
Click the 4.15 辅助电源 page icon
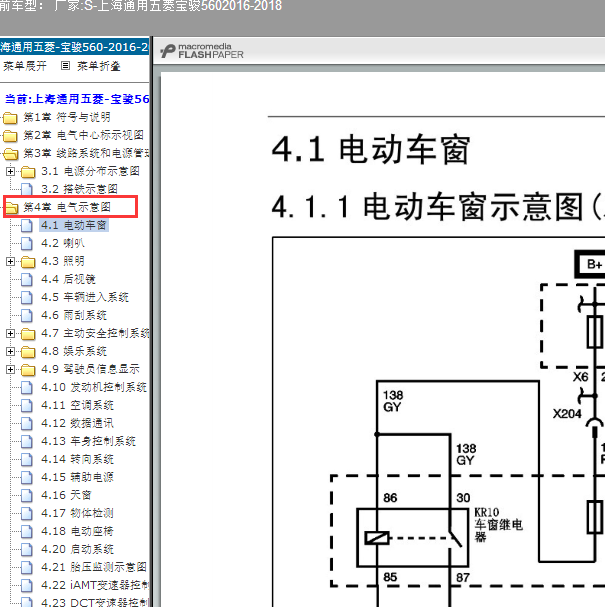pos(27,478)
